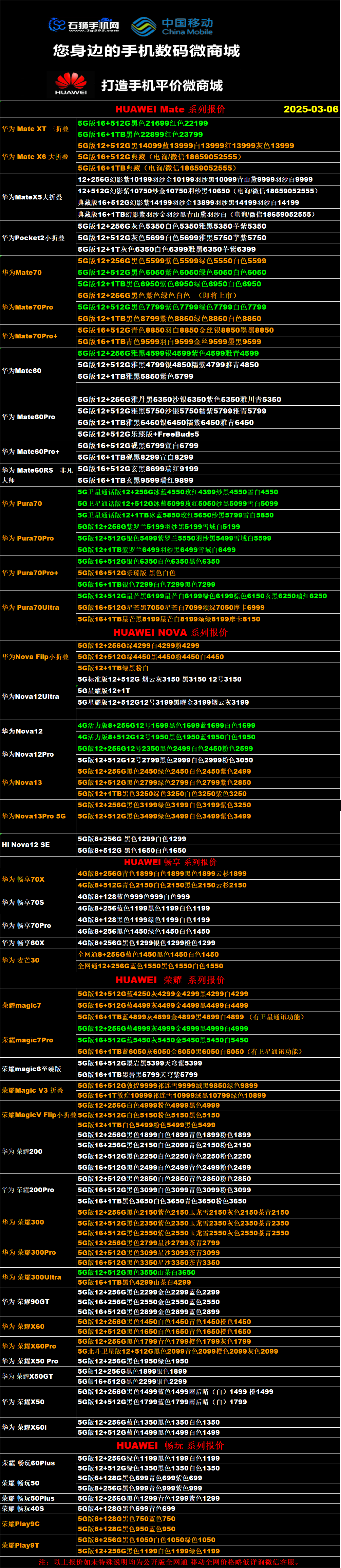
Task: Select the 华为 Mate XT 三折叠 model cell
Action: [x=38, y=129]
